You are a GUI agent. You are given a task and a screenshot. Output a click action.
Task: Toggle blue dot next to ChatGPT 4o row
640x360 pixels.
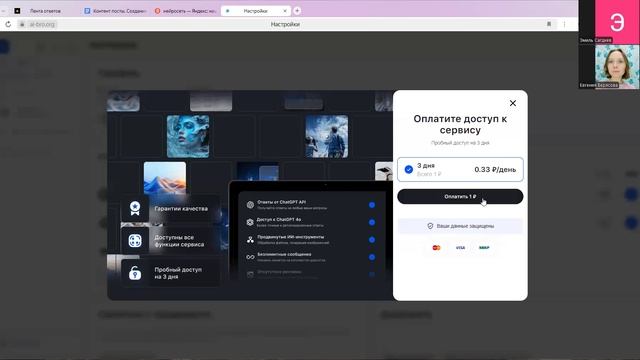pos(372,222)
